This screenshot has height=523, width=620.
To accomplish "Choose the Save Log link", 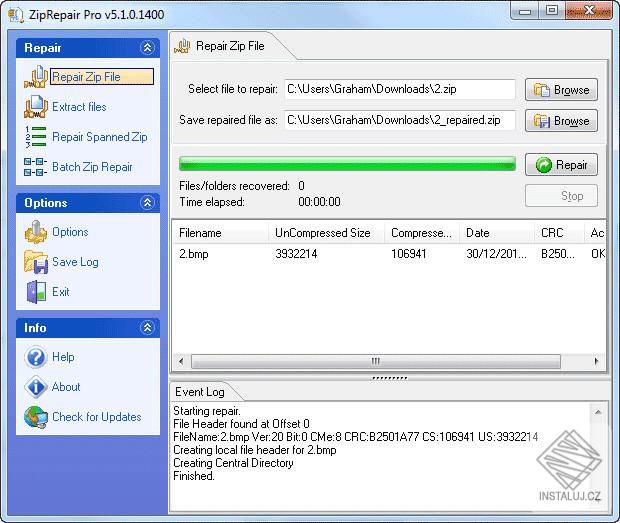I will pyautogui.click(x=75, y=262).
